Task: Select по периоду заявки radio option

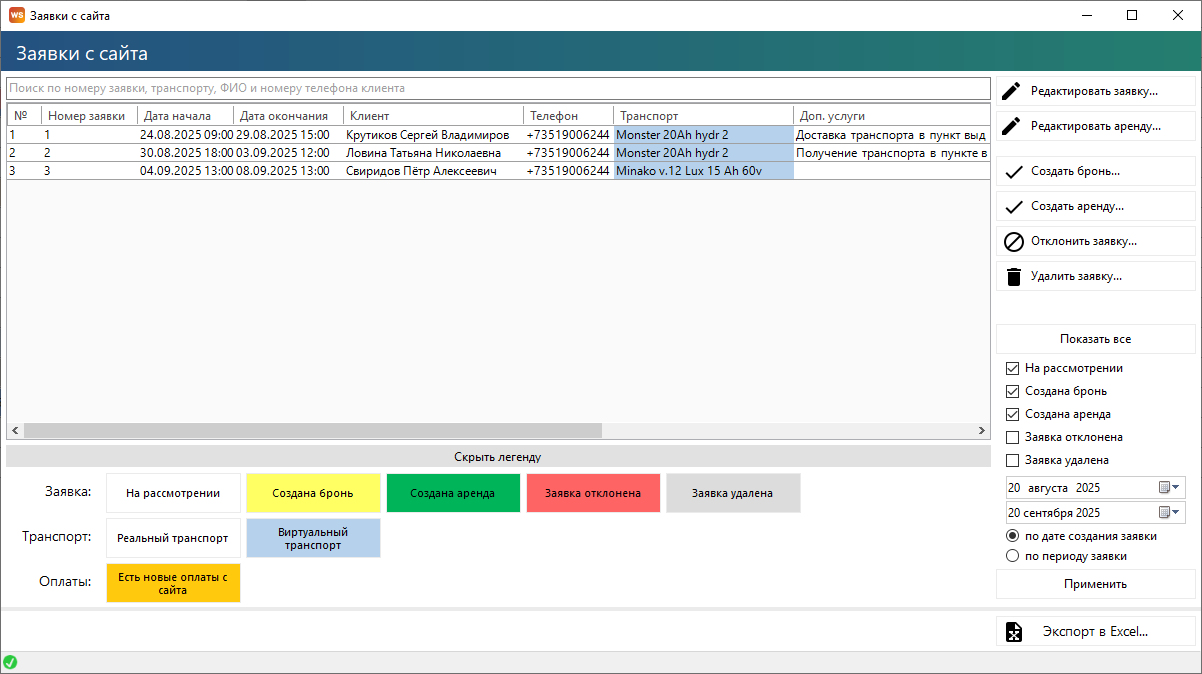Action: pyautogui.click(x=1013, y=556)
